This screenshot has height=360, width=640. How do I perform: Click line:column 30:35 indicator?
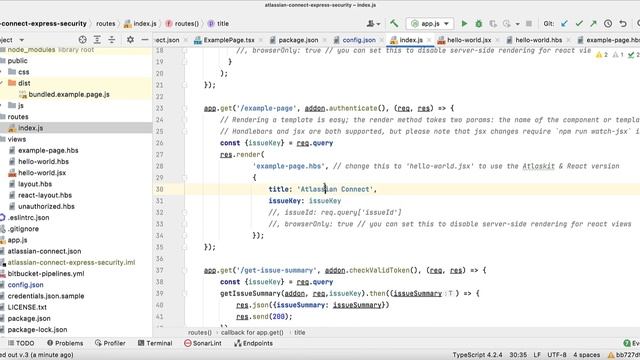click(x=518, y=355)
